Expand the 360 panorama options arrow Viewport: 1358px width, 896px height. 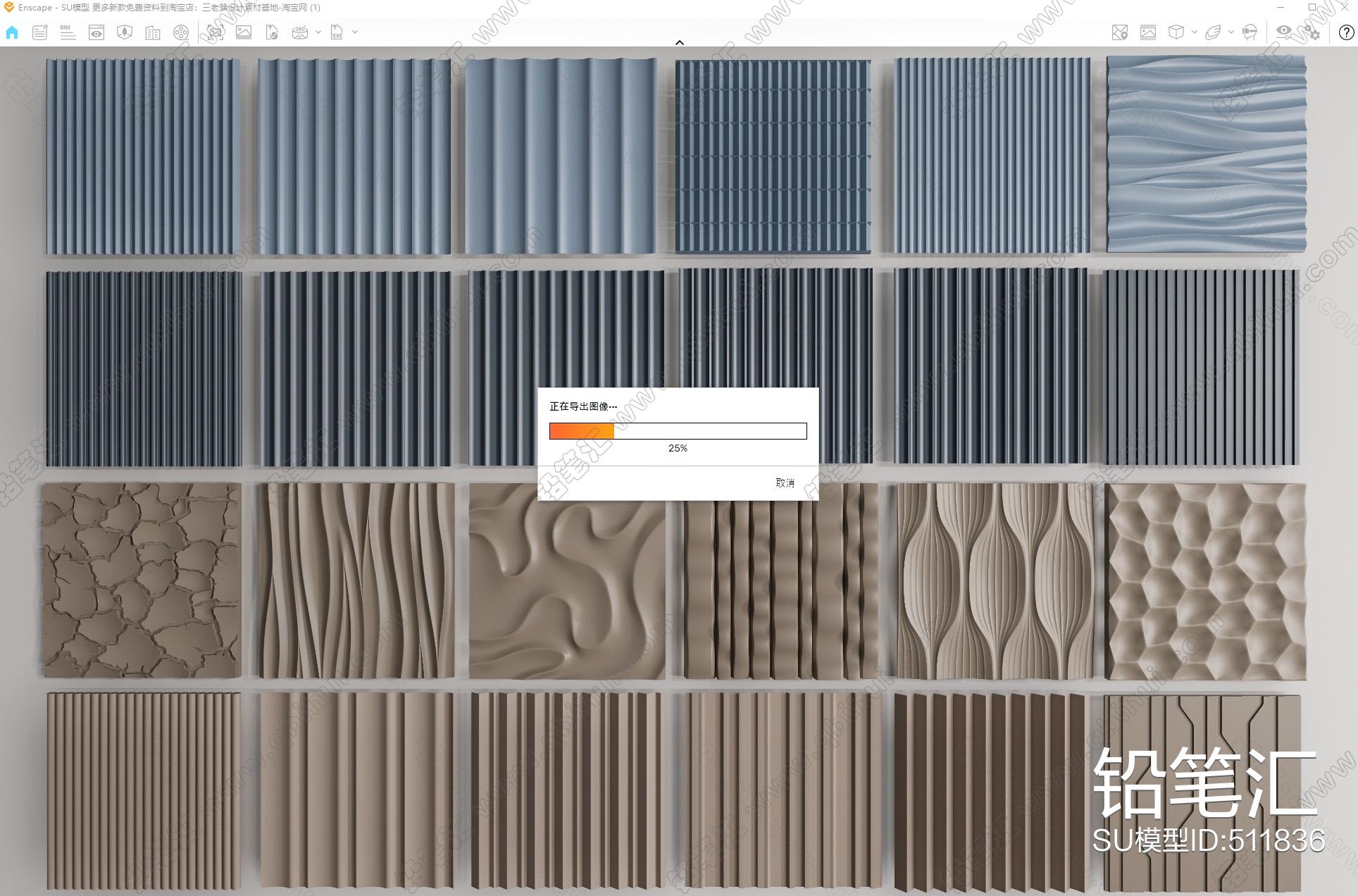pyautogui.click(x=318, y=32)
